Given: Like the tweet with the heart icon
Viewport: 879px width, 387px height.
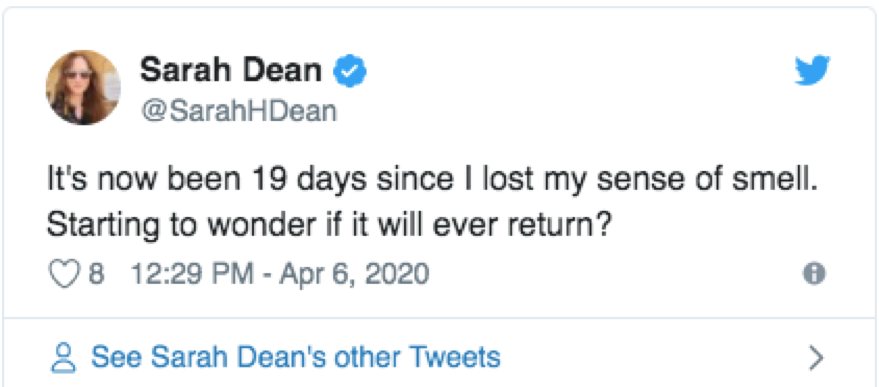Looking at the screenshot, I should tap(63, 274).
